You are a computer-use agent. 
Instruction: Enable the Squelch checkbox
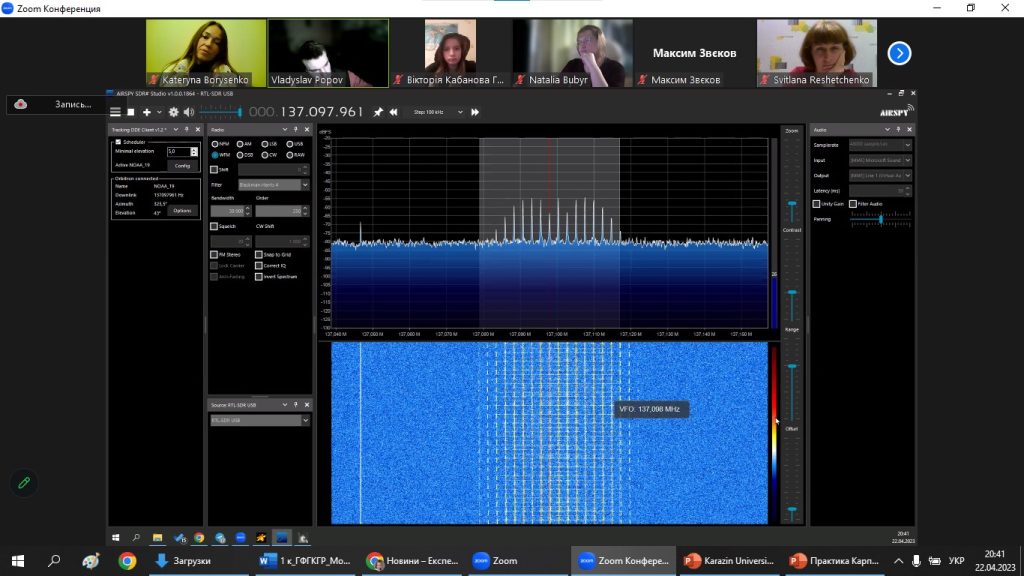[x=214, y=227]
